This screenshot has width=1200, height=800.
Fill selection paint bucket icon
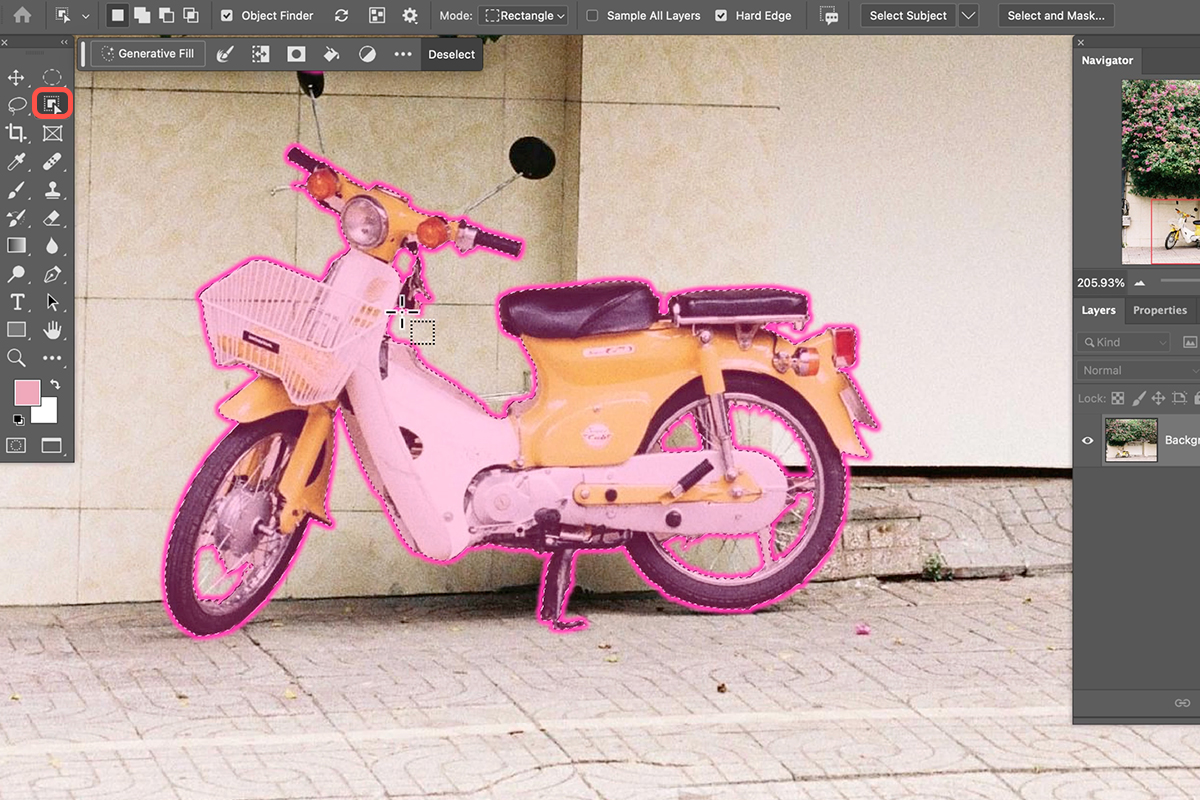pyautogui.click(x=331, y=54)
